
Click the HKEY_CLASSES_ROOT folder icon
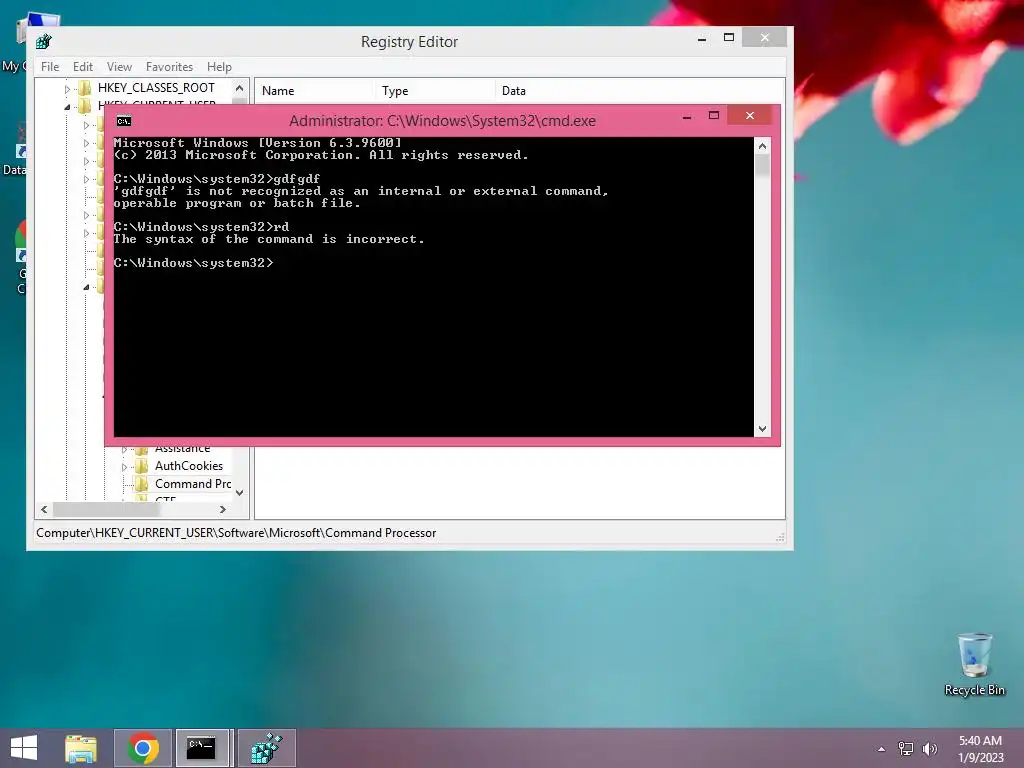coord(85,88)
